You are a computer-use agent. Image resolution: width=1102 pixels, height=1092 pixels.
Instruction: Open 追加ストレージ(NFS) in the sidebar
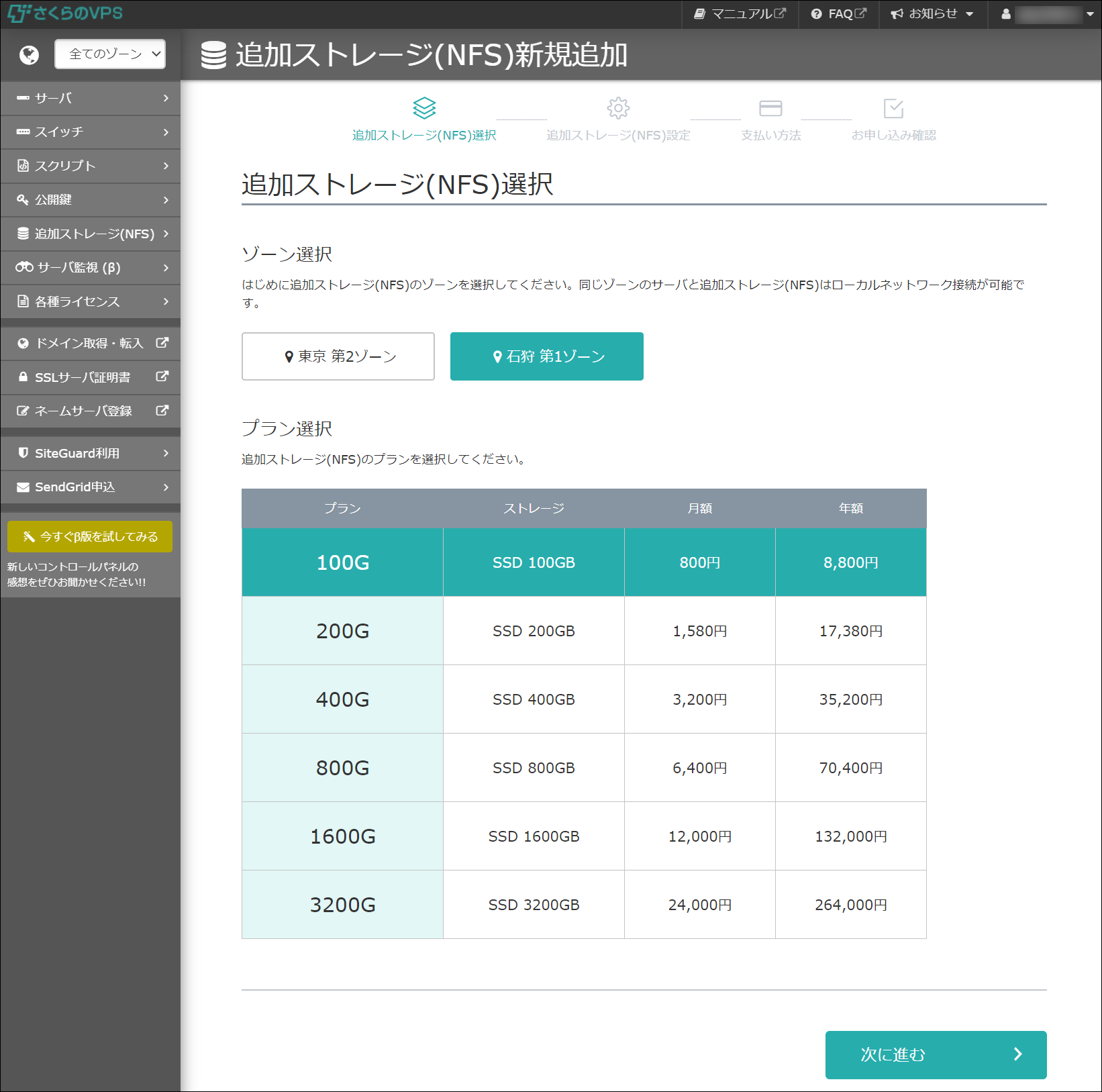pyautogui.click(x=91, y=234)
